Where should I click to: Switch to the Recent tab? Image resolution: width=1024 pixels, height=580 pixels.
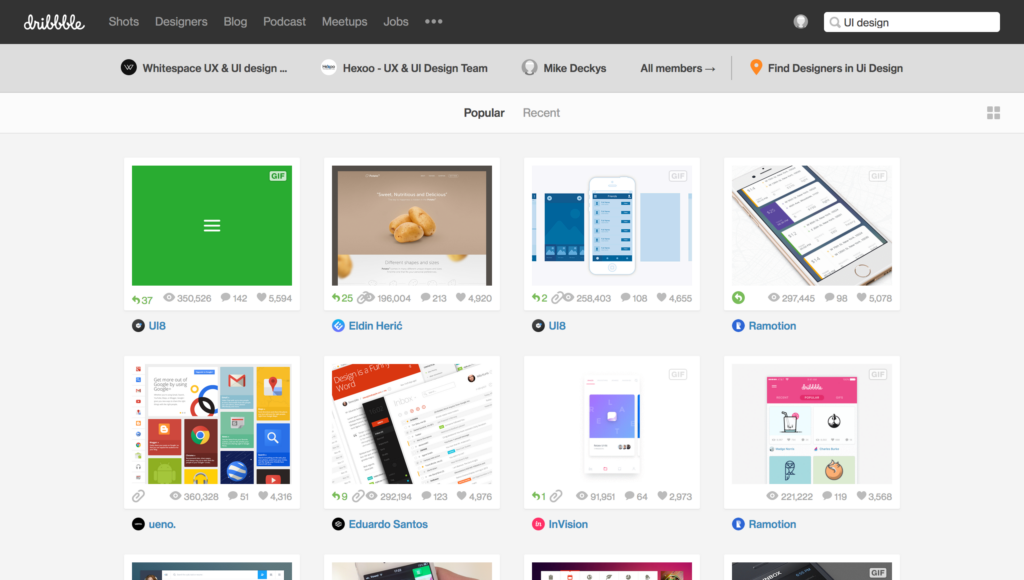pyautogui.click(x=541, y=113)
